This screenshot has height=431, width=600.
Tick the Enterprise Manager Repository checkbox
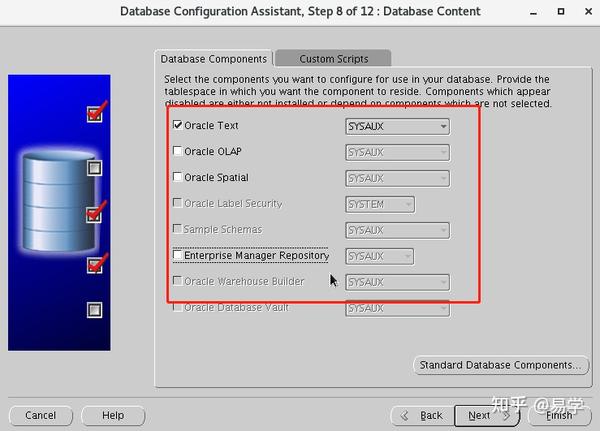tap(178, 255)
